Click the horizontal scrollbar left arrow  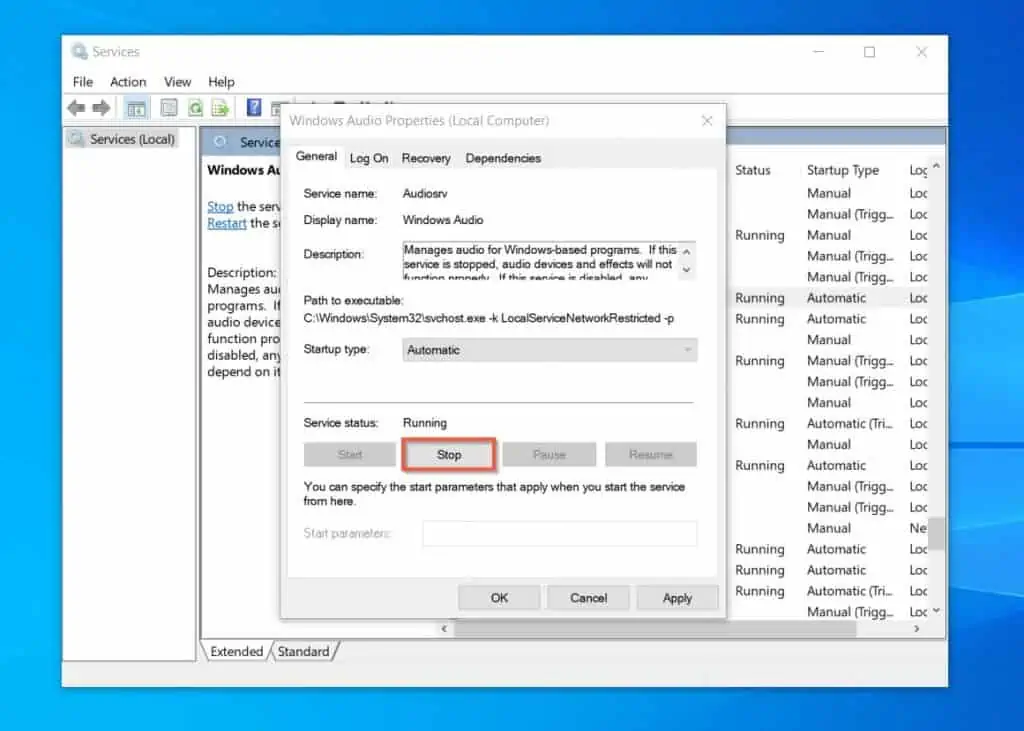click(x=444, y=628)
